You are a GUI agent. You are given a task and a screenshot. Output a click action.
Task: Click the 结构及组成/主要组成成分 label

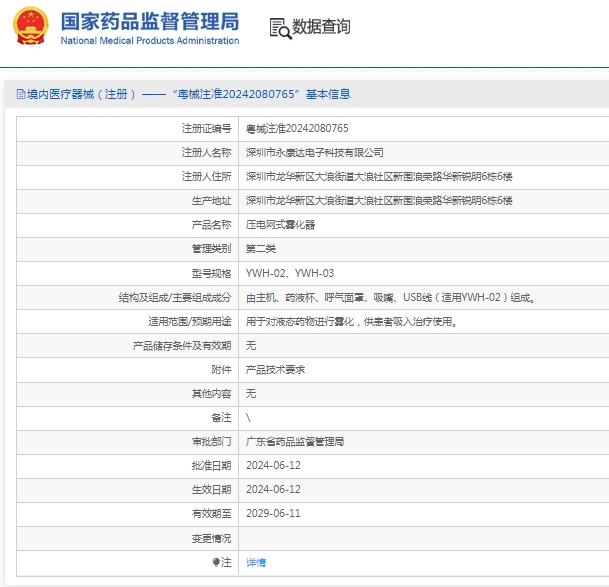click(x=175, y=298)
